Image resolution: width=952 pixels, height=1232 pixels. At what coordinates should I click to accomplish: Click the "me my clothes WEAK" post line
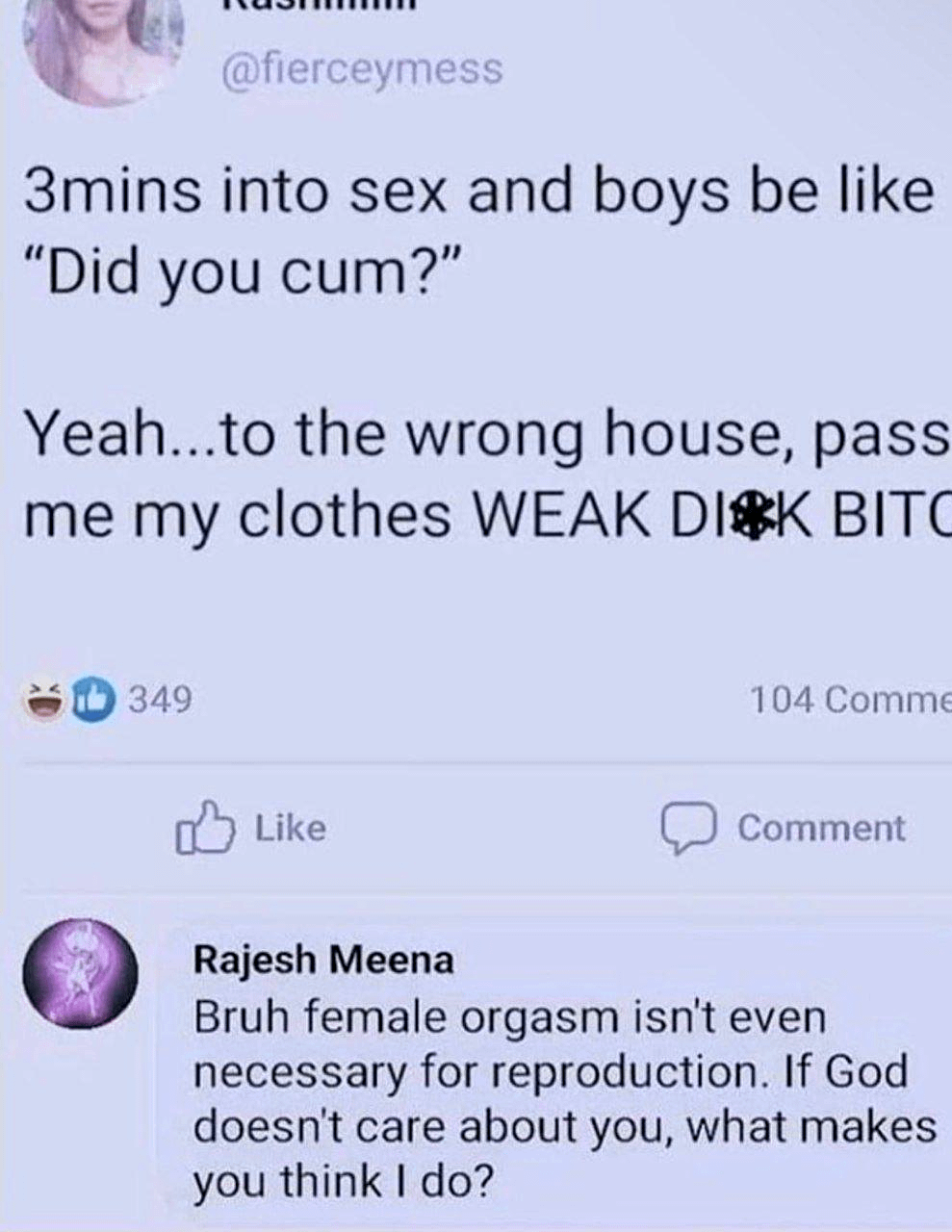point(487,515)
